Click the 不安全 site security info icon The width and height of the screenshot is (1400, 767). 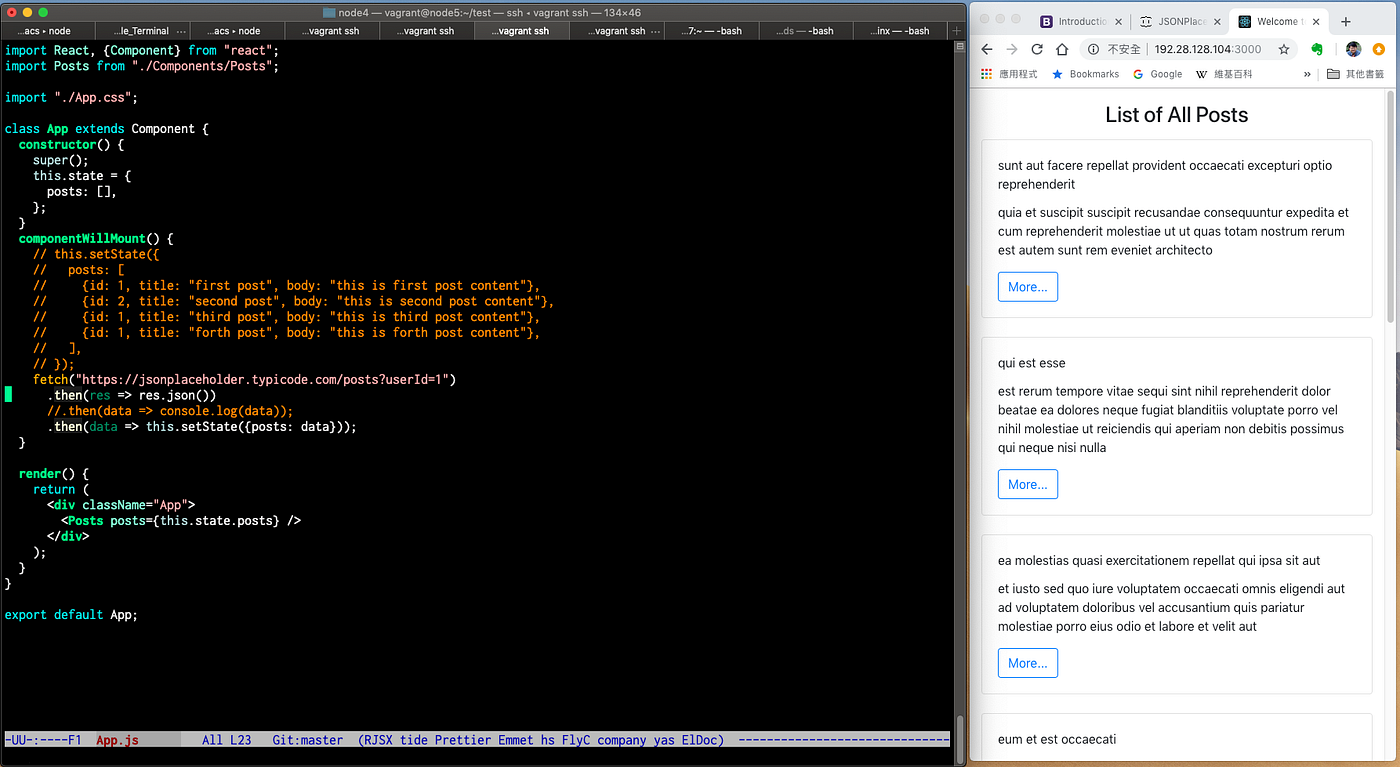1093,49
